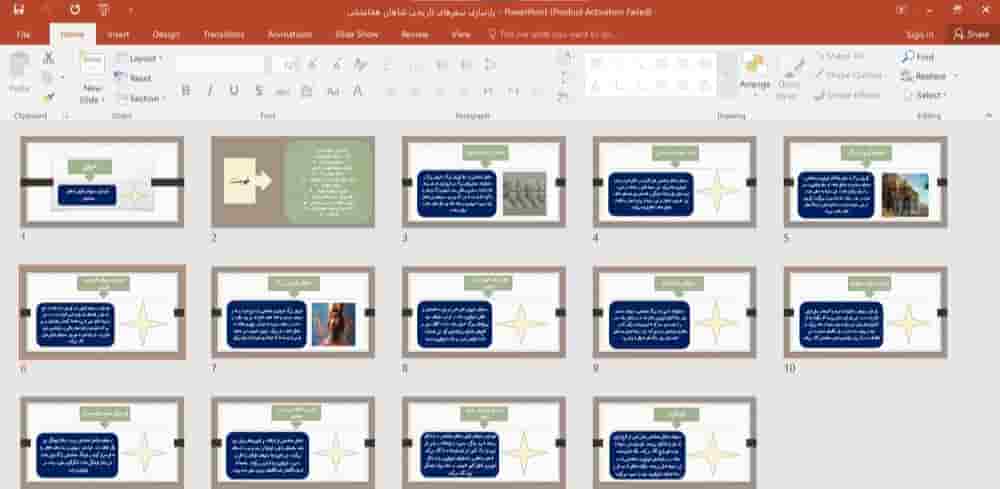This screenshot has height=489, width=1000.
Task: Toggle Bold formatting
Action: (186, 91)
